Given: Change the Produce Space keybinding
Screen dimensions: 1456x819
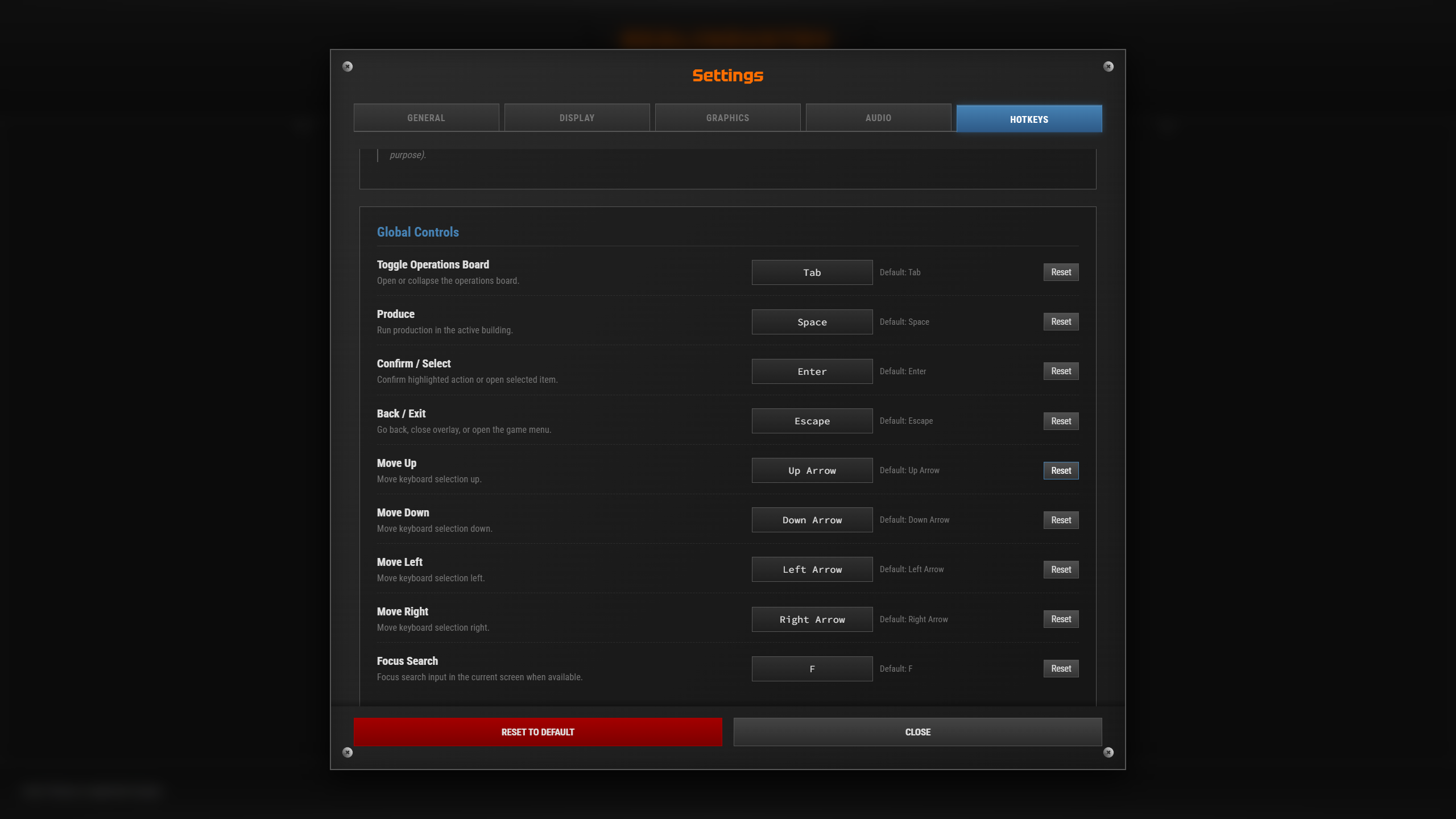Looking at the screenshot, I should tap(812, 322).
